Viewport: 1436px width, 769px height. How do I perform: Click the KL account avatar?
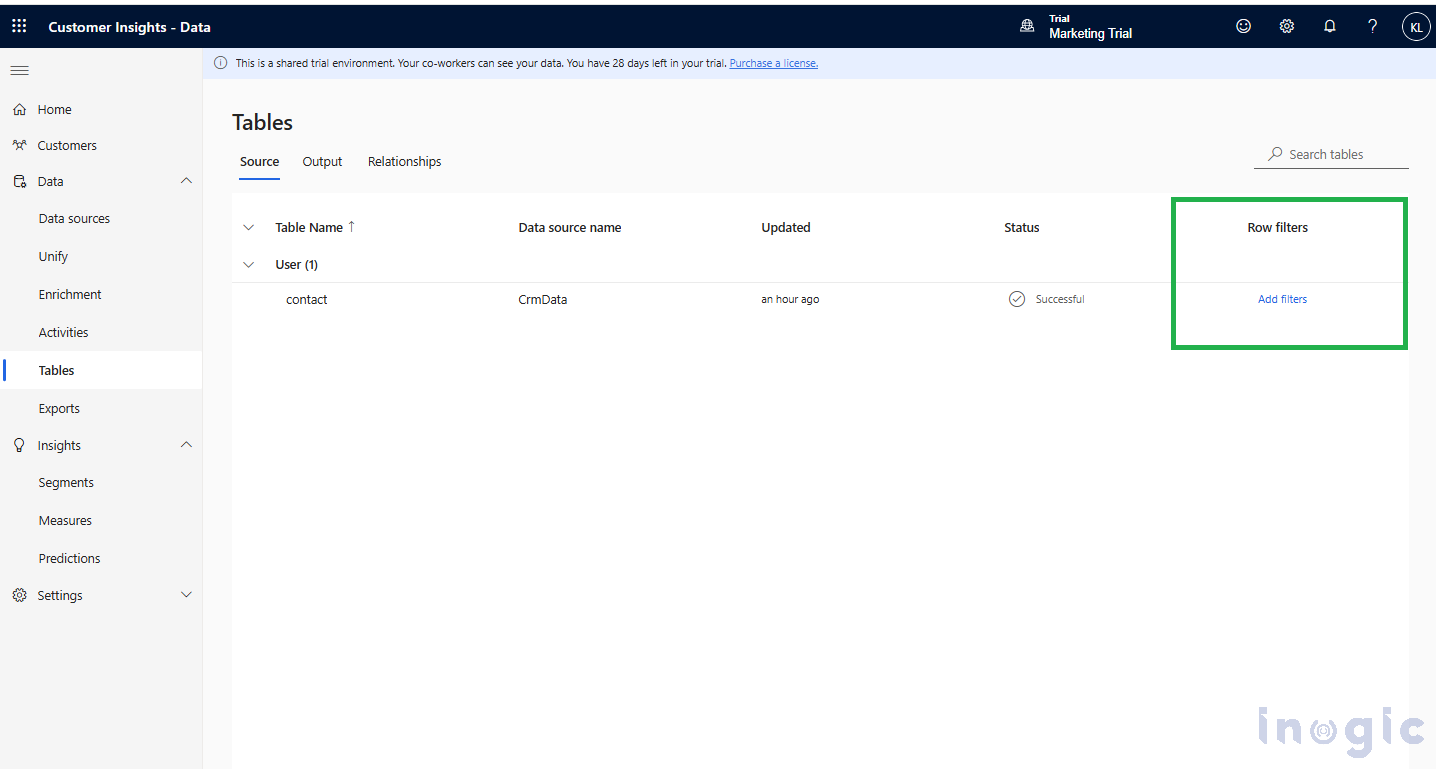click(x=1415, y=26)
